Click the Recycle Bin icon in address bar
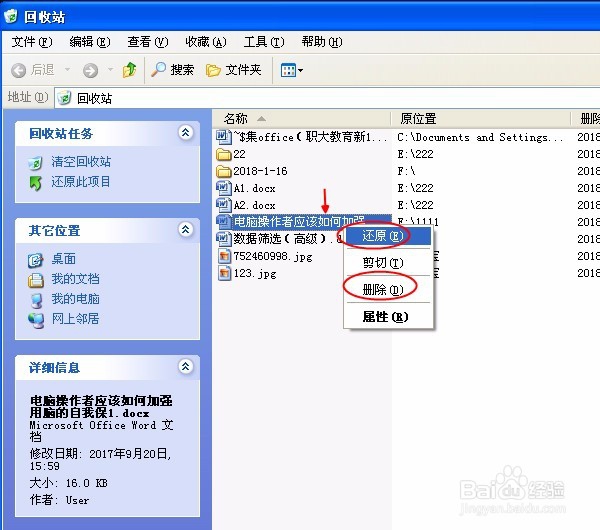Image resolution: width=600 pixels, height=530 pixels. (x=65, y=98)
